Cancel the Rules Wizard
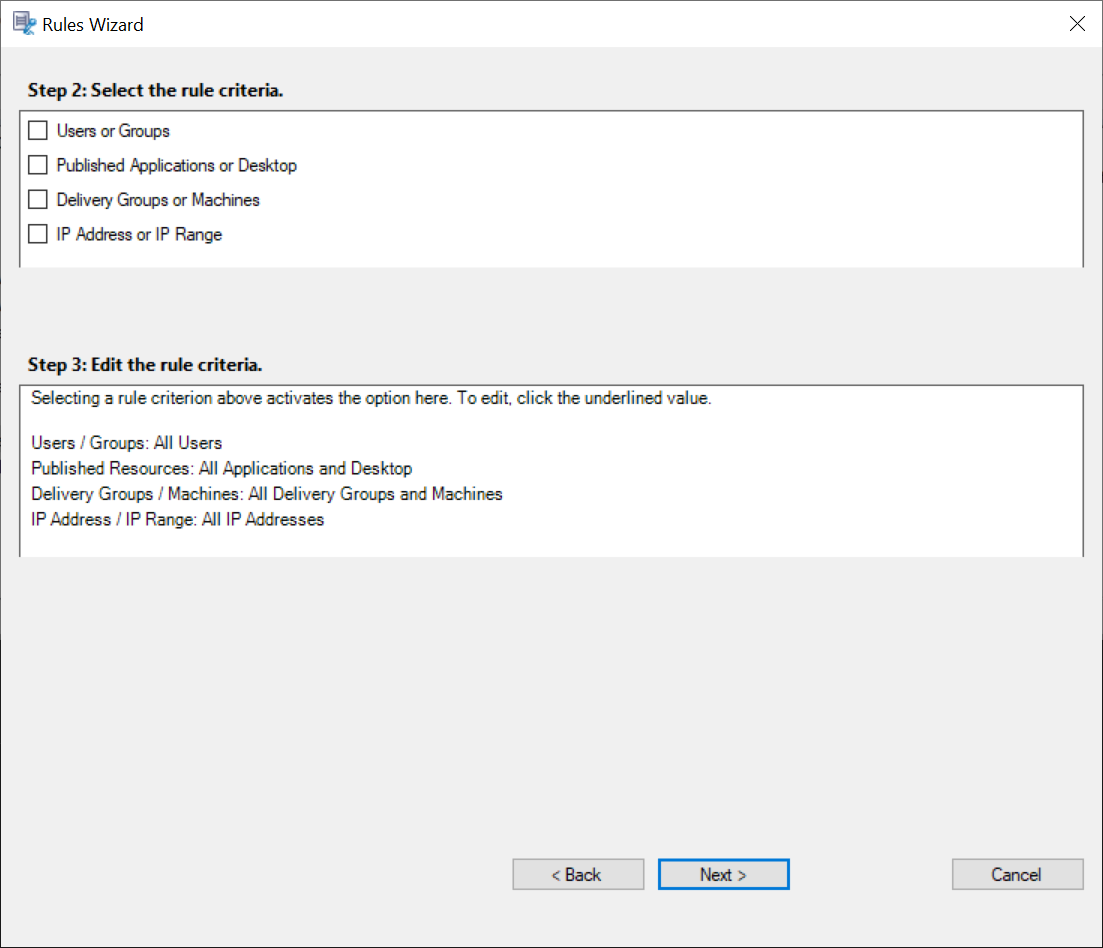Image resolution: width=1103 pixels, height=948 pixels. (1017, 875)
